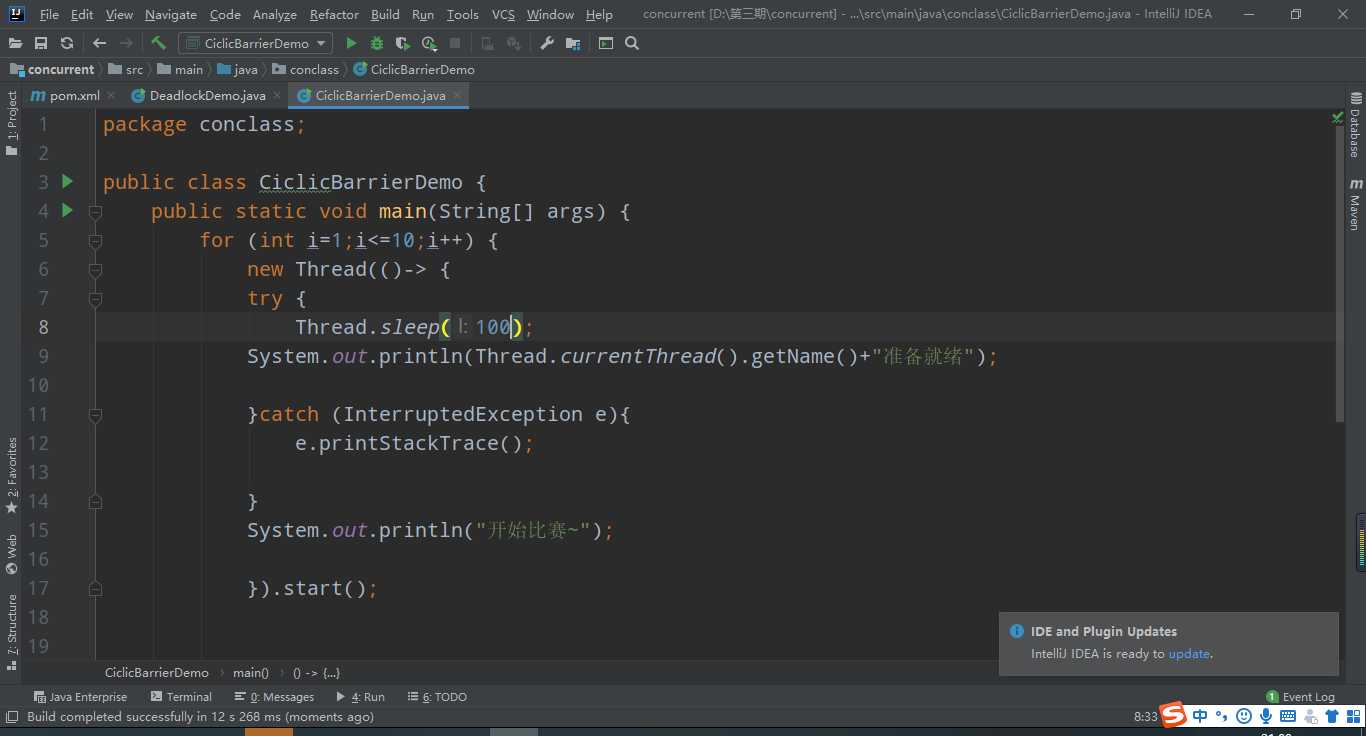
Task: Open the TODO tool window
Action: (x=436, y=697)
